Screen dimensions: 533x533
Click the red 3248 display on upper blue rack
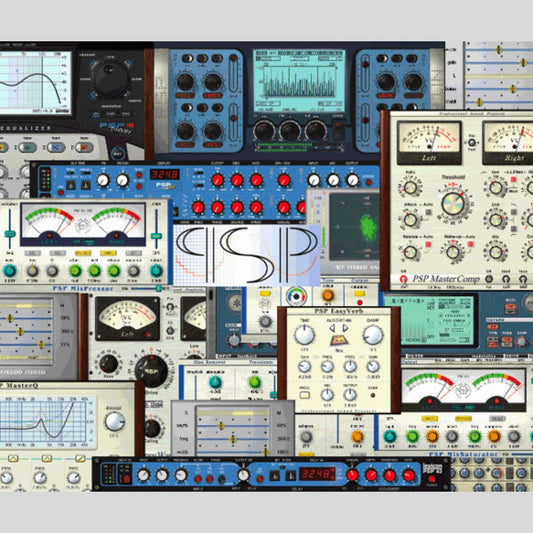[x=165, y=174]
